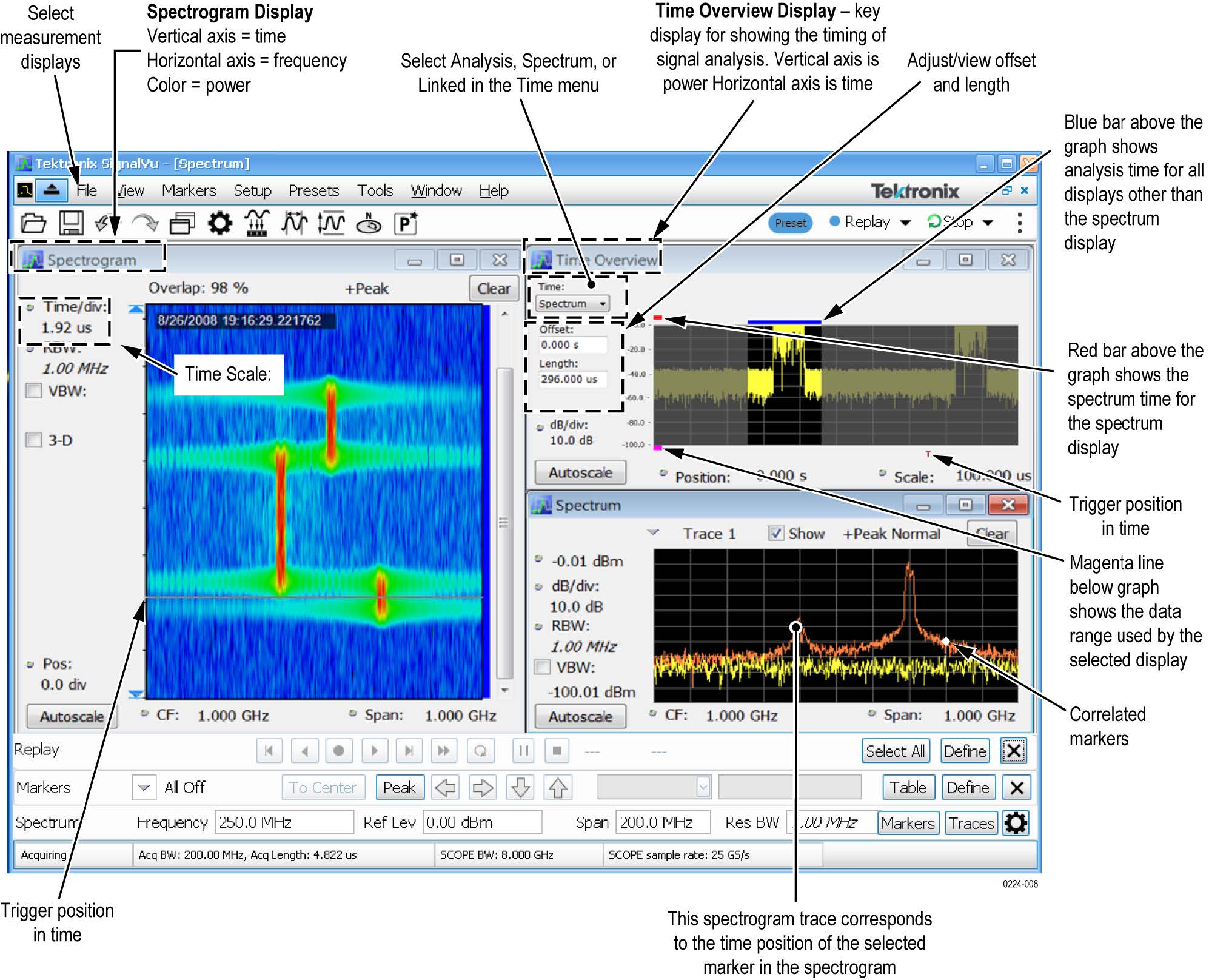The width and height of the screenshot is (1209, 980).
Task: Open the Time dropdown set to Spectrum
Action: point(572,304)
